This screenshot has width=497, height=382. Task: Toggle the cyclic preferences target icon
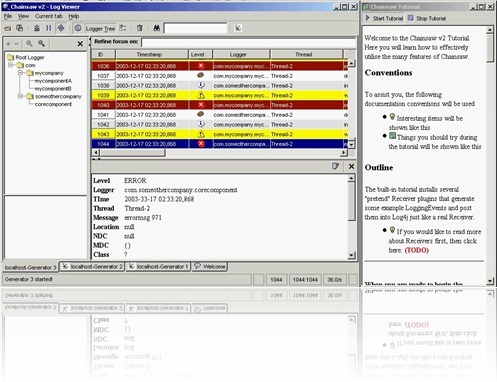(61, 28)
